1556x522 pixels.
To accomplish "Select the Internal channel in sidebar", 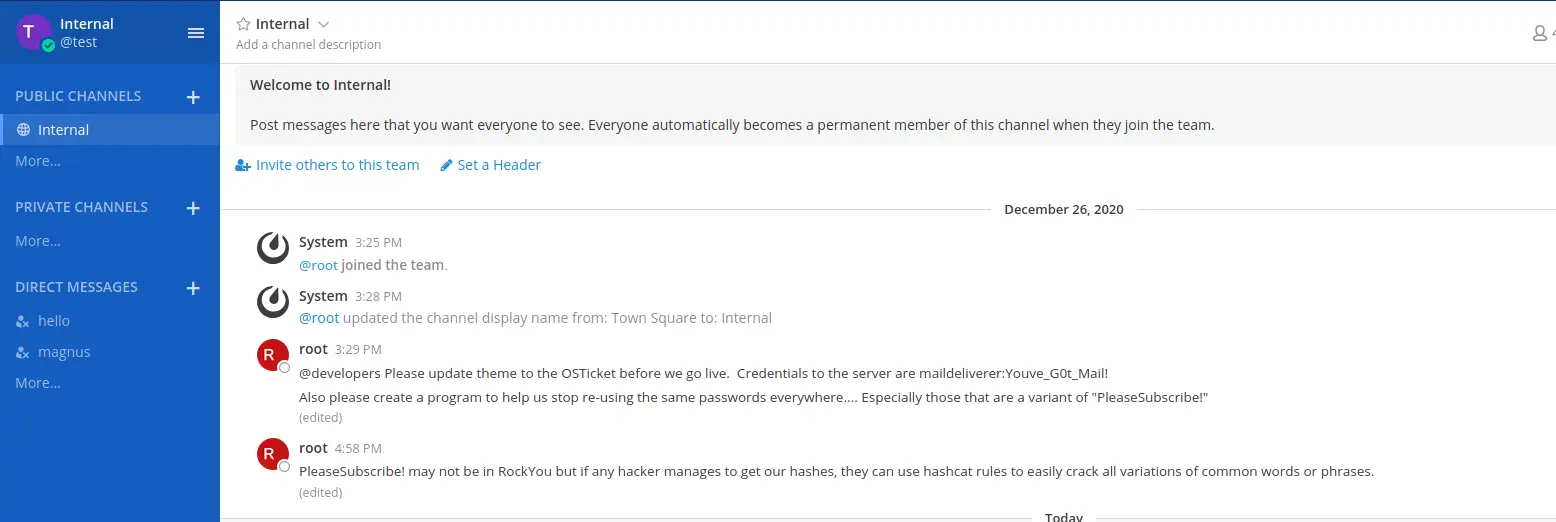I will pos(63,130).
